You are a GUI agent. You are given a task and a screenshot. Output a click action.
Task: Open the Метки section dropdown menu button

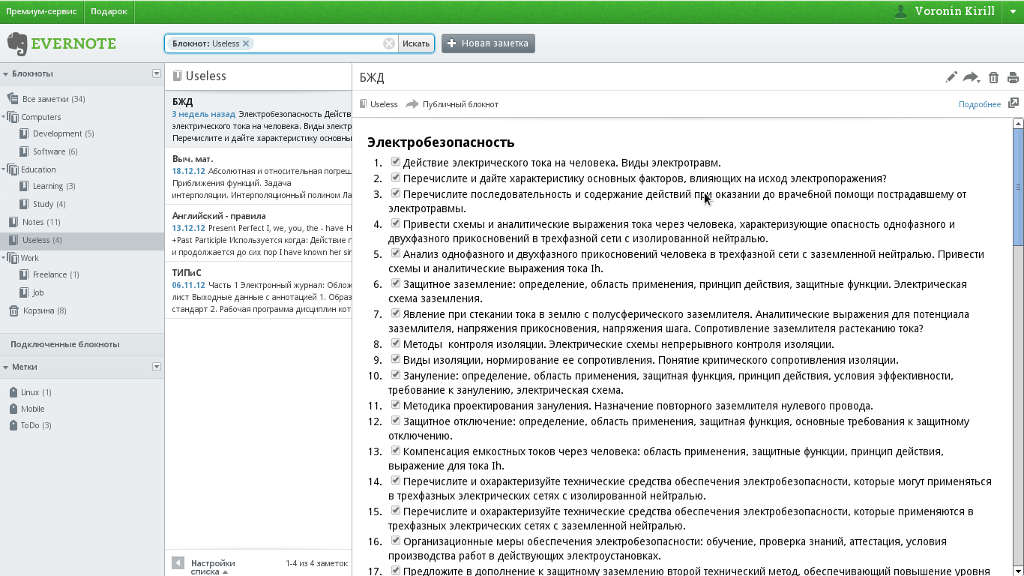156,366
